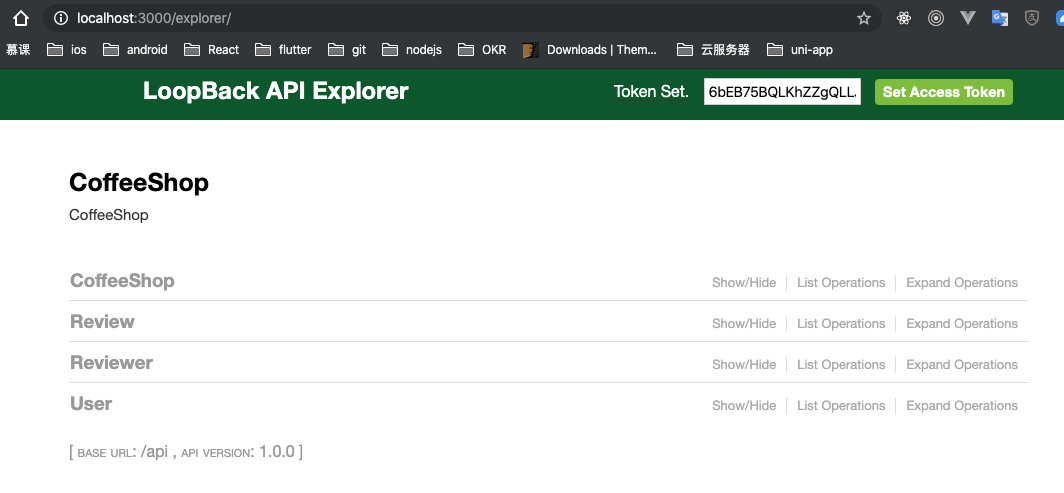Open the OKR bookmarks folder

482,50
